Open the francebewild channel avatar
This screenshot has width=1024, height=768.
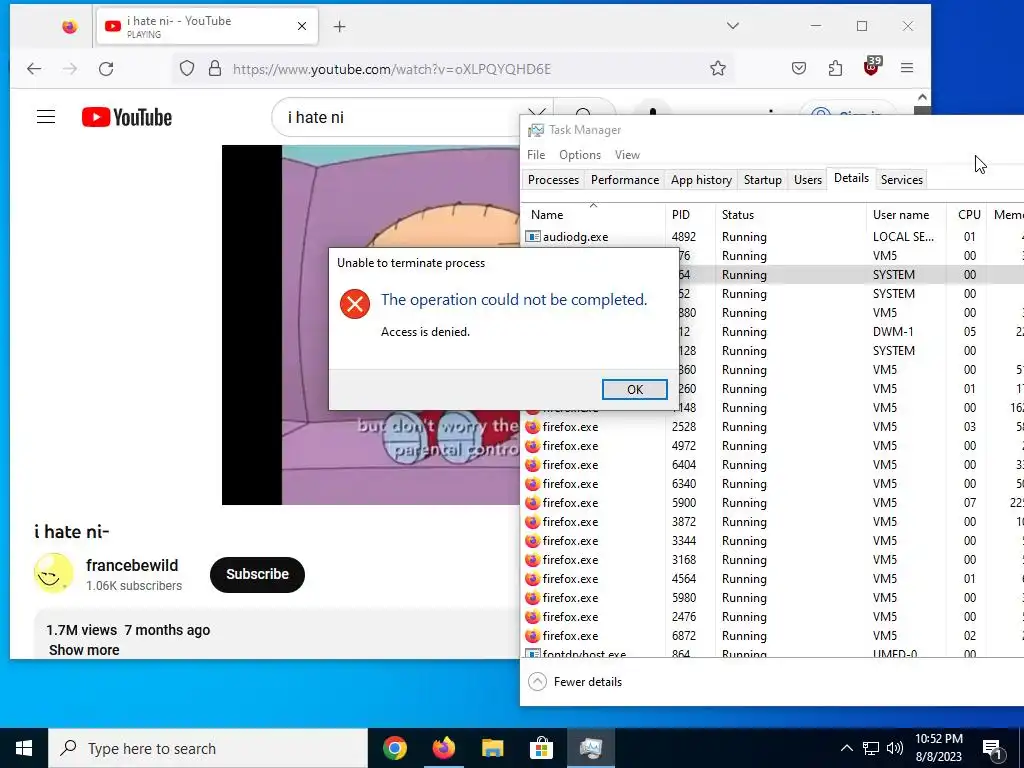tap(53, 573)
